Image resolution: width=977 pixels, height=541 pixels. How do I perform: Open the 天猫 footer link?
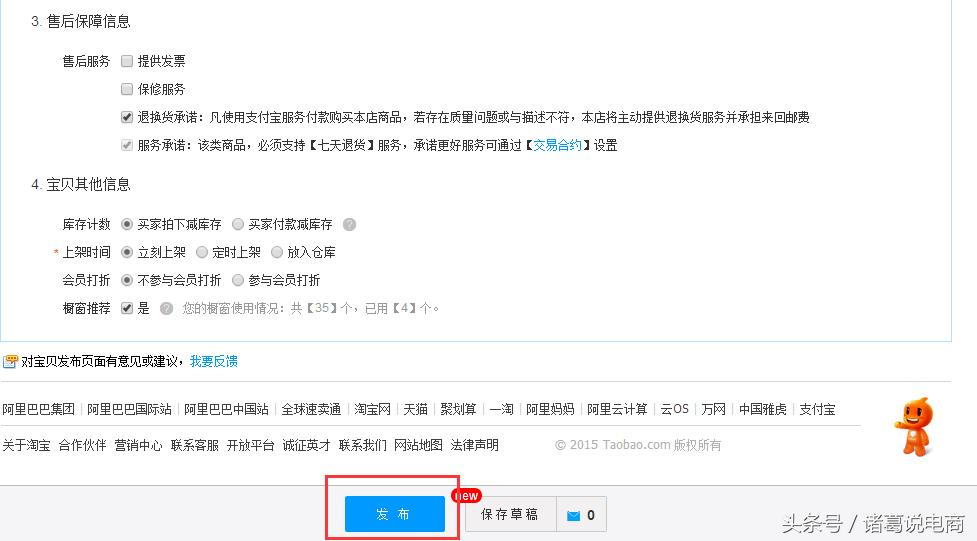point(415,409)
